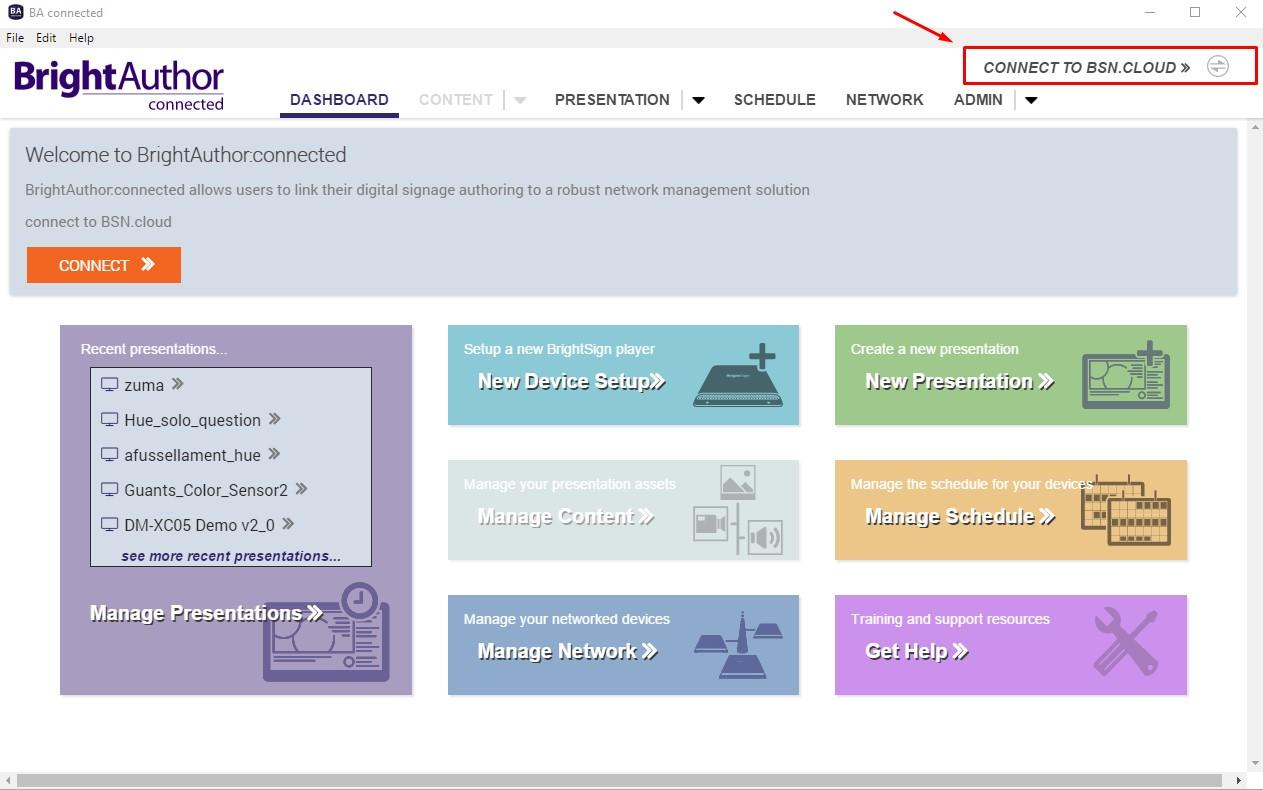Switch to the ADMIN tab
Screen dimensions: 1263x790
pos(978,100)
